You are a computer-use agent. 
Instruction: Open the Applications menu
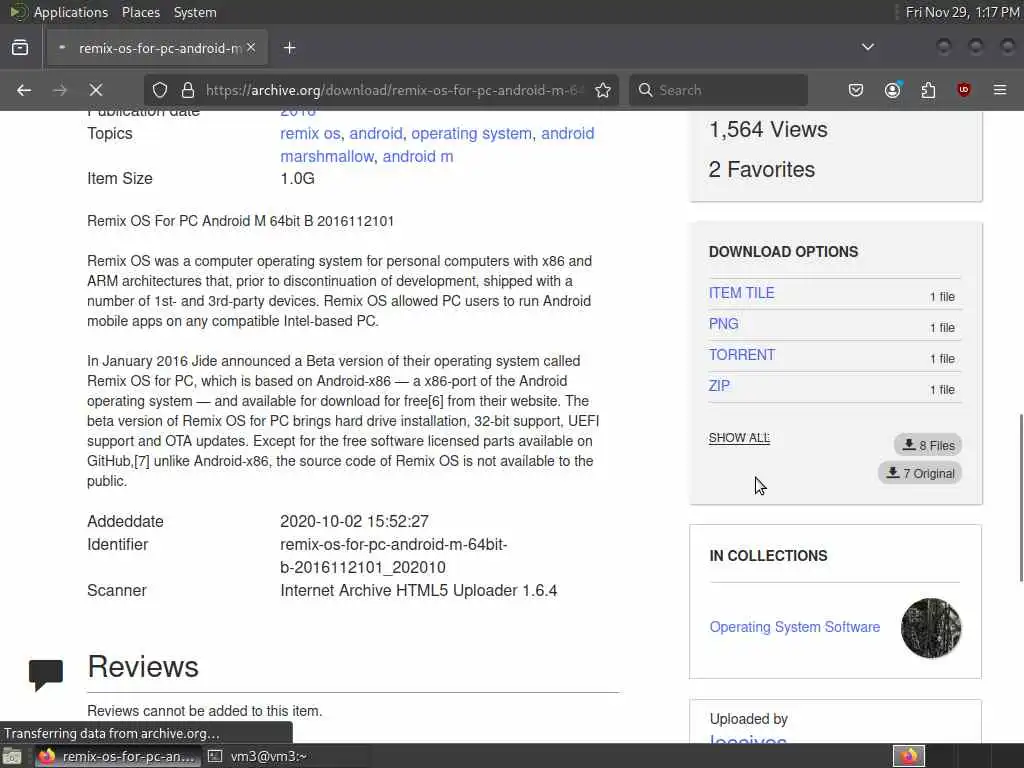pyautogui.click(x=71, y=12)
